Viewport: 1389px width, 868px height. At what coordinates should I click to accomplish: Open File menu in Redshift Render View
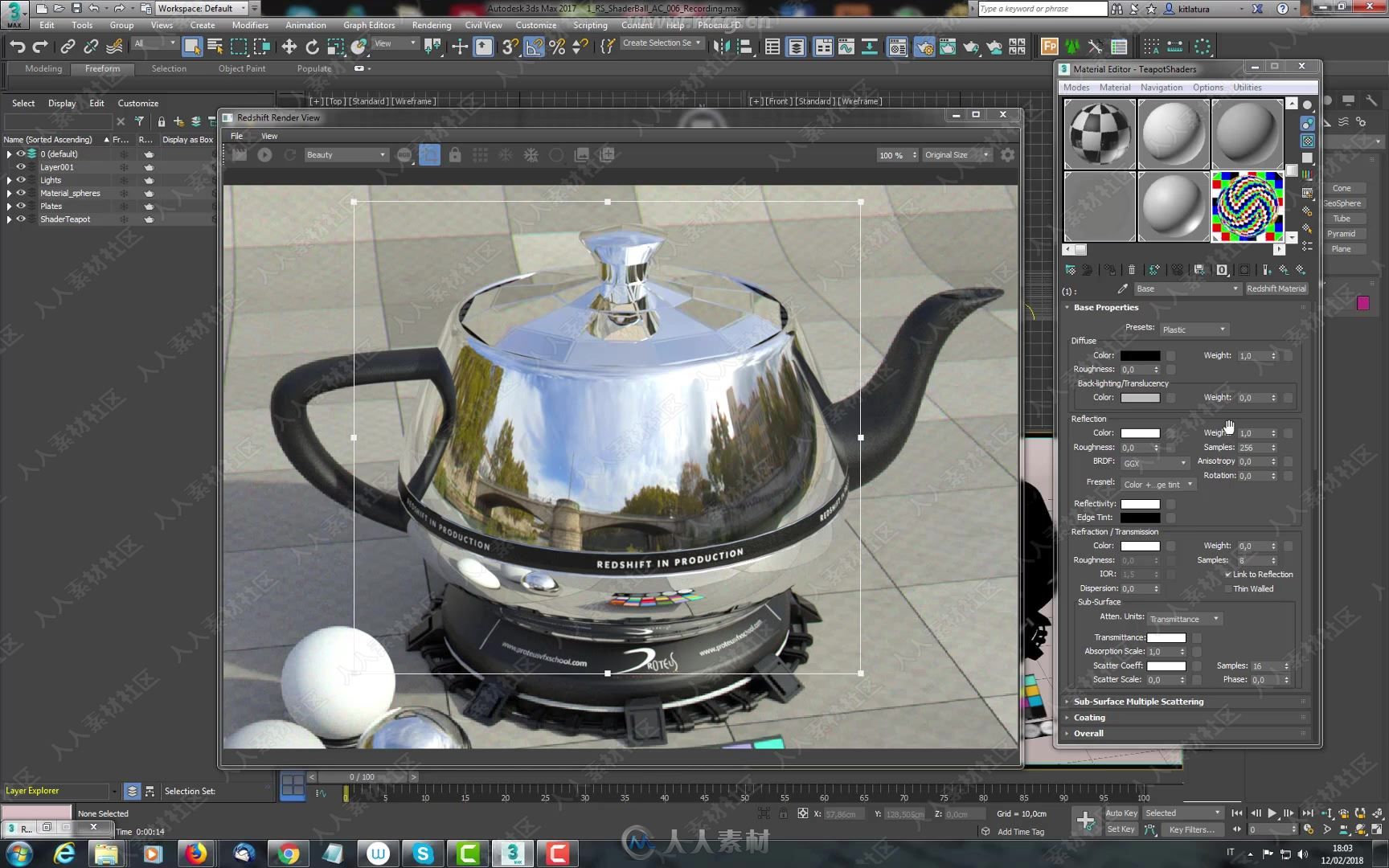click(x=236, y=136)
